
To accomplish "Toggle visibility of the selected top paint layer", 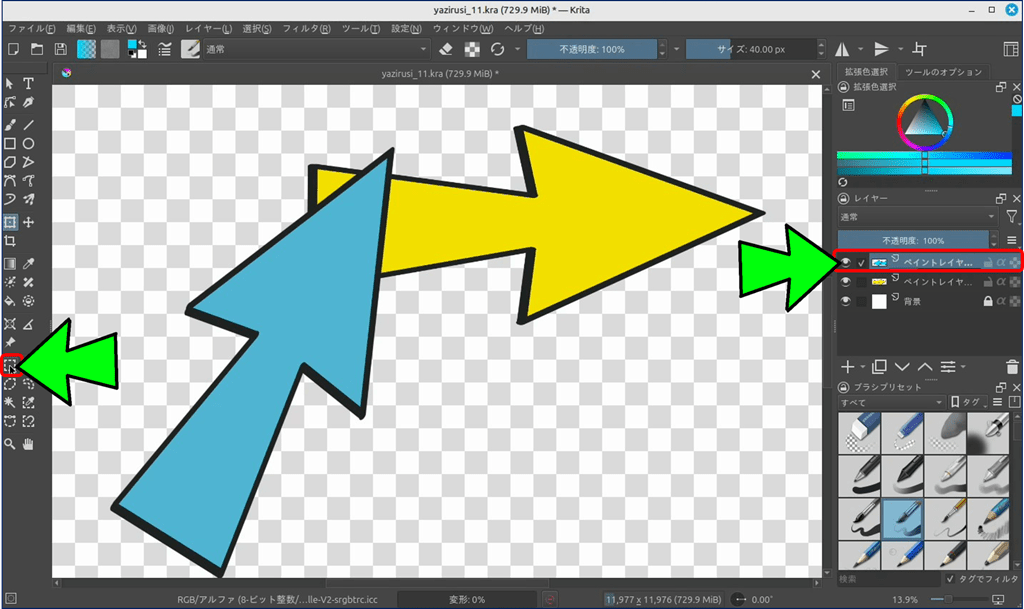I will click(846, 262).
